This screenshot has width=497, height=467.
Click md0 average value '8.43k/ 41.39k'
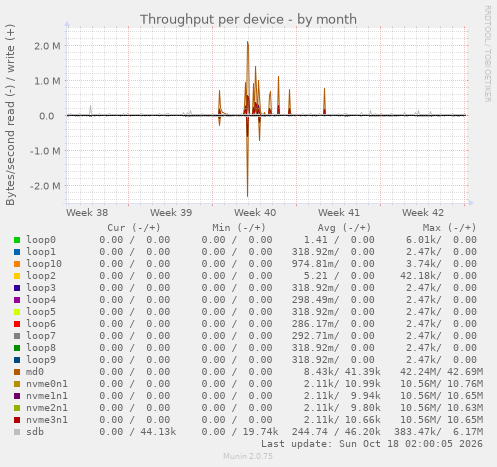(342, 372)
